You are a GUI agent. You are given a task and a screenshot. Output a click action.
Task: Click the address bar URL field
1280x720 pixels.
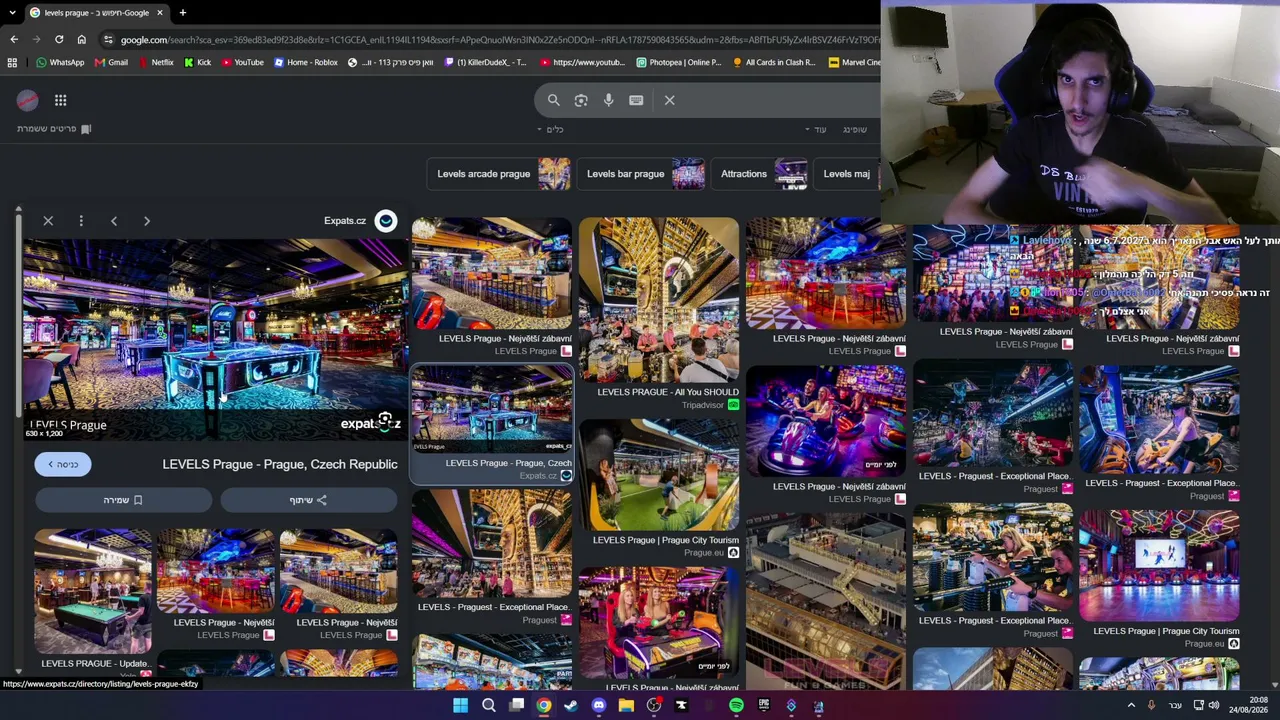(500, 39)
